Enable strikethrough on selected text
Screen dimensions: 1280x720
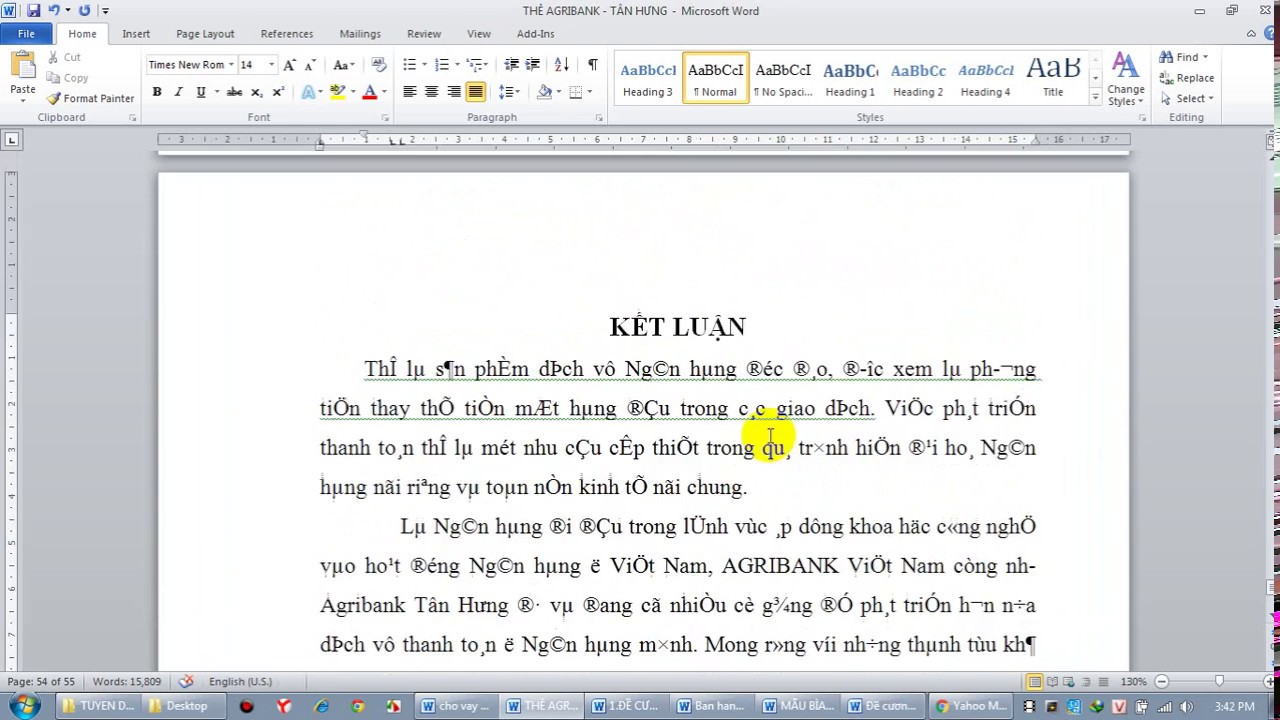pos(233,91)
